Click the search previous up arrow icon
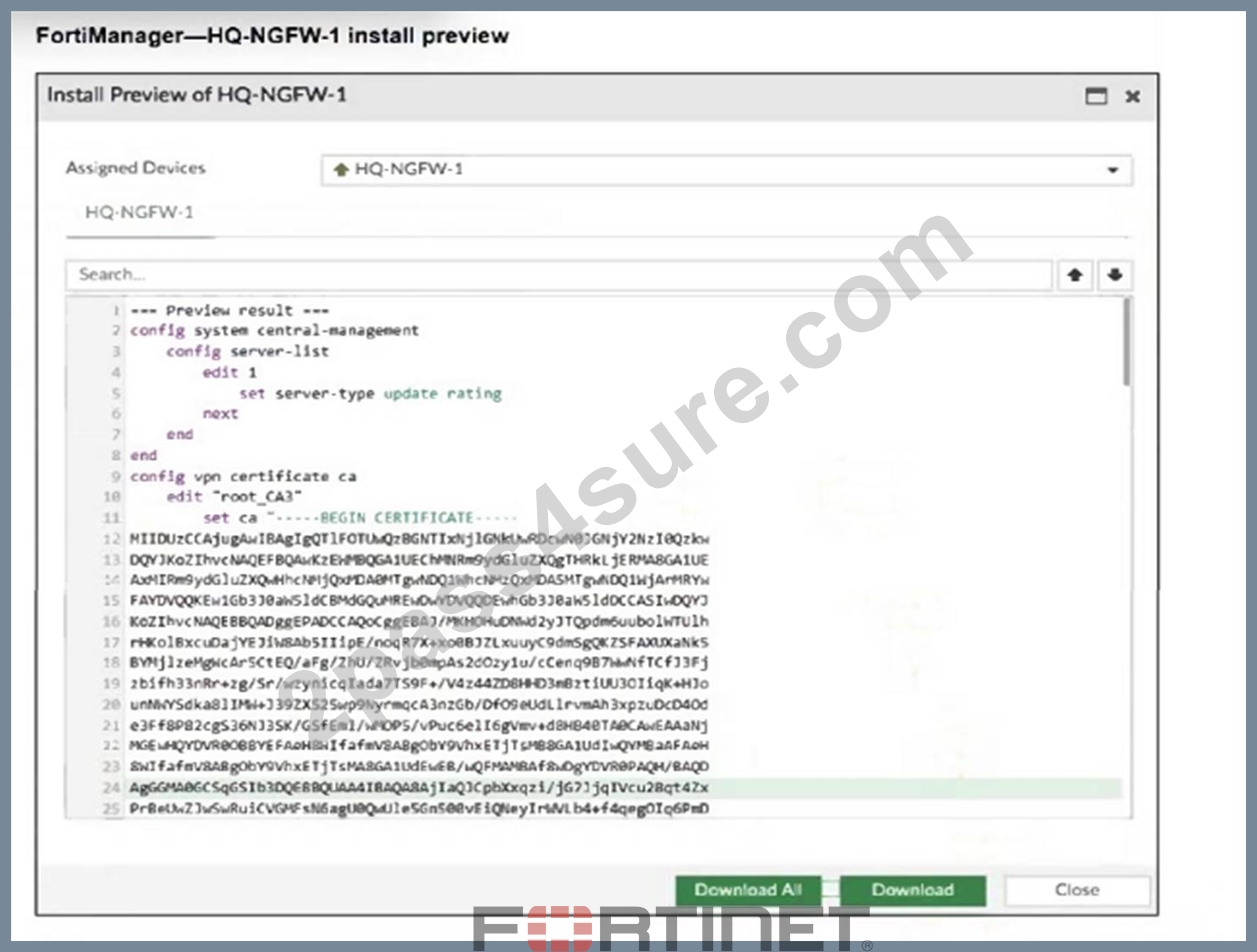This screenshot has height=952, width=1257. [1074, 275]
